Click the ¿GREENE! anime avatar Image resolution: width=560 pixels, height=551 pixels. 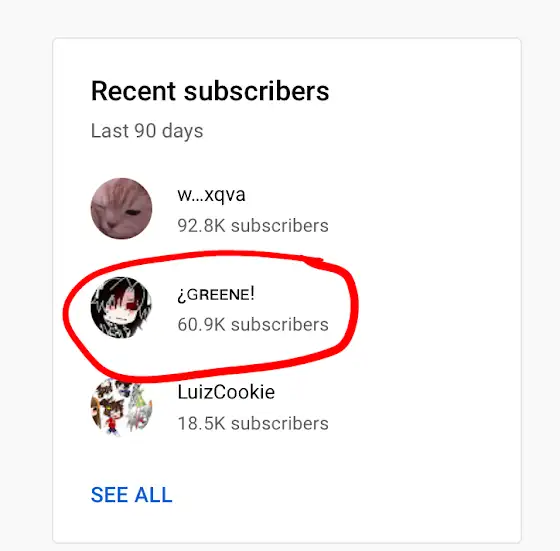[121, 307]
